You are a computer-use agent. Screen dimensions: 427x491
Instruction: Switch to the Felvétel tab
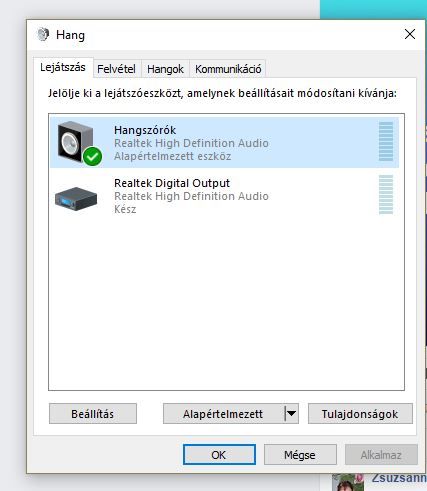point(116,69)
